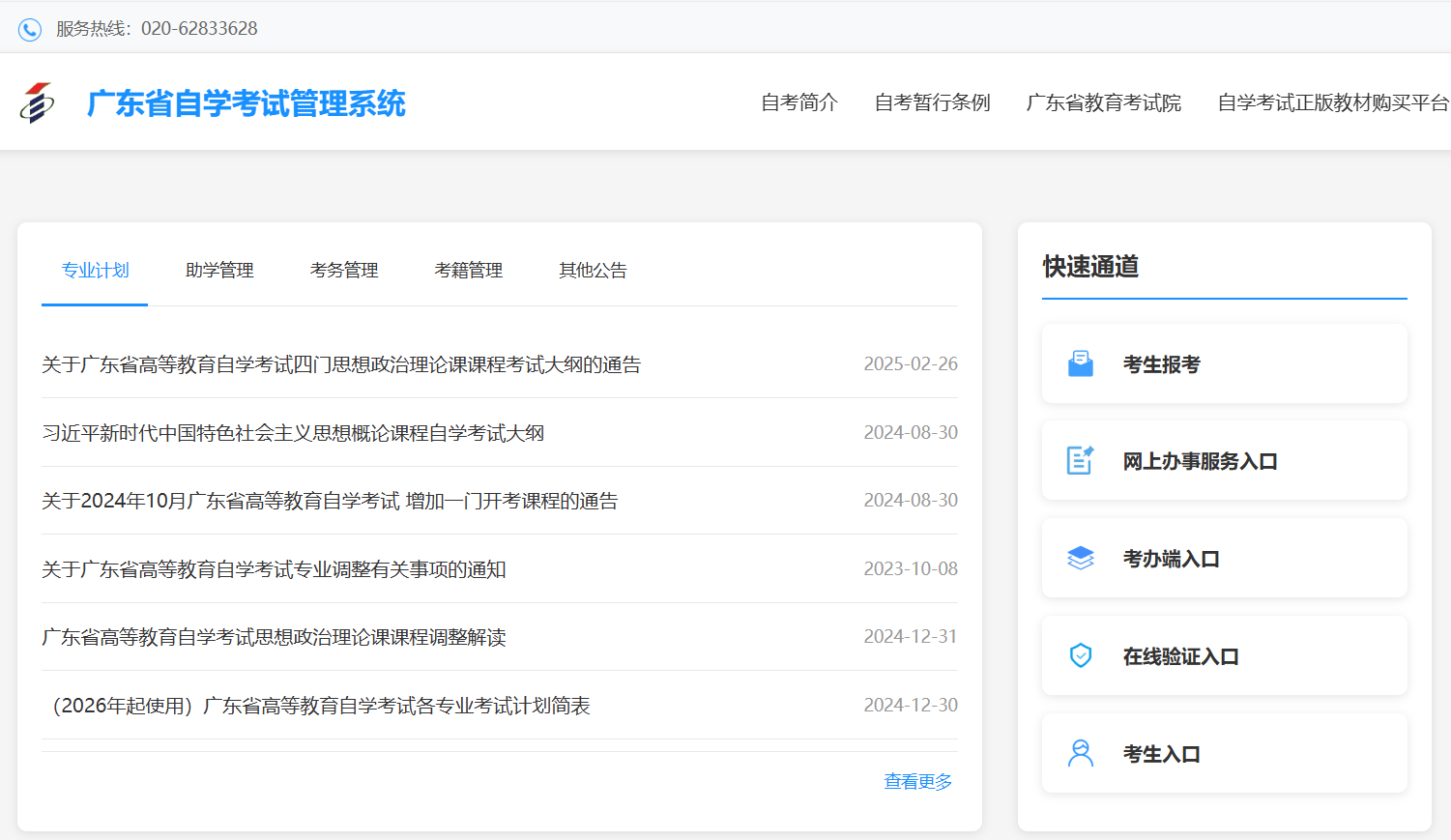Open the 自考简介 menu item
The image size is (1451, 840).
(799, 102)
